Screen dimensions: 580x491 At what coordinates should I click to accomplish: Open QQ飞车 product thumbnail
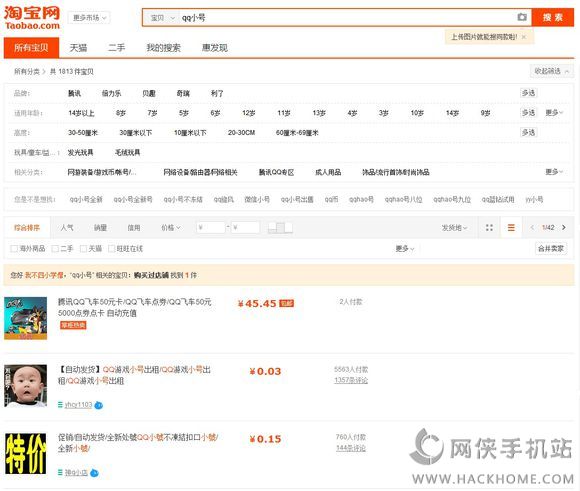click(26, 318)
